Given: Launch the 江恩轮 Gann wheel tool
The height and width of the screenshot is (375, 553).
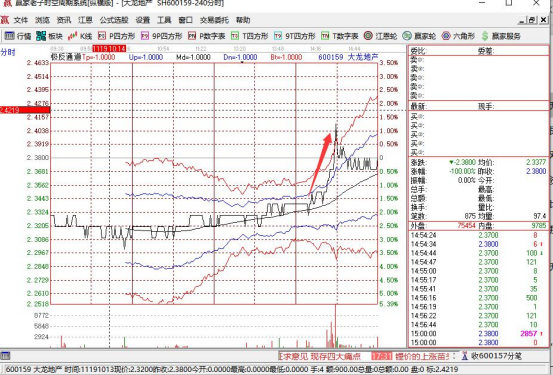Looking at the screenshot, I should click(381, 36).
